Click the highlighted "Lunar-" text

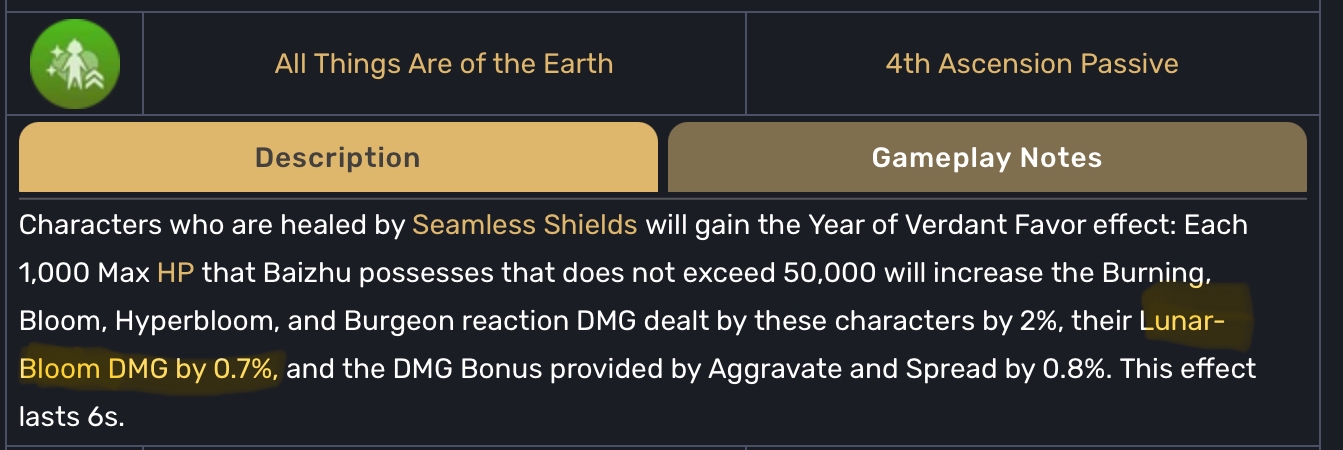1181,321
